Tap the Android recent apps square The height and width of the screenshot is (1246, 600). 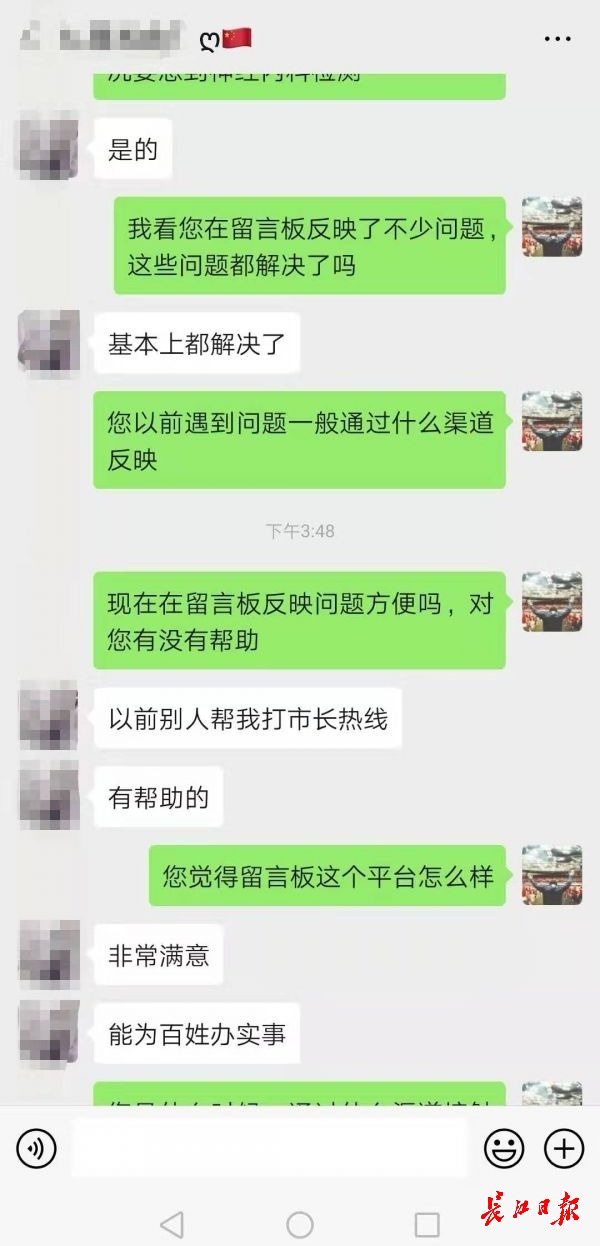point(427,1224)
